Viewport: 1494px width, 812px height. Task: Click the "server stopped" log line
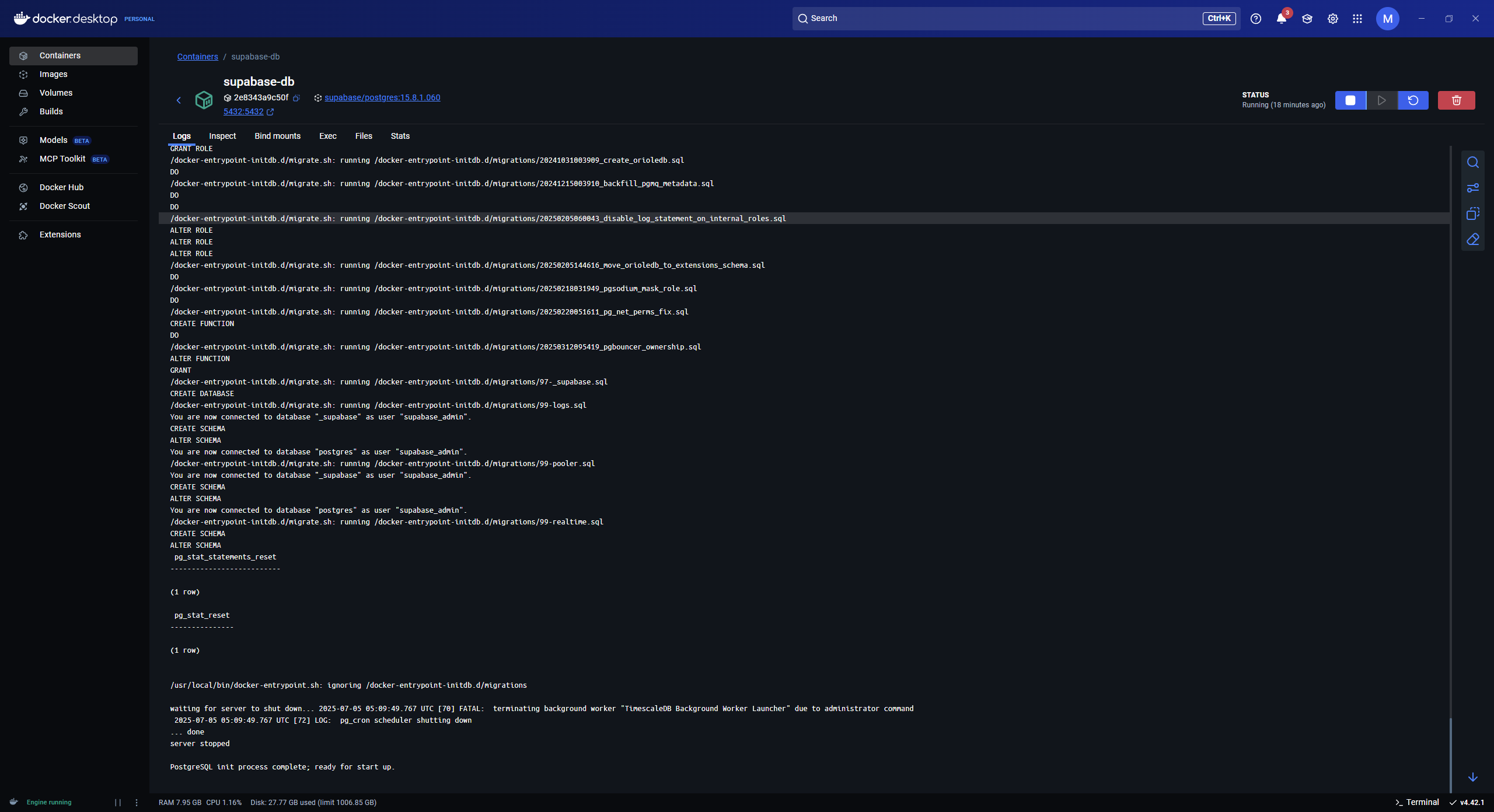(200, 744)
